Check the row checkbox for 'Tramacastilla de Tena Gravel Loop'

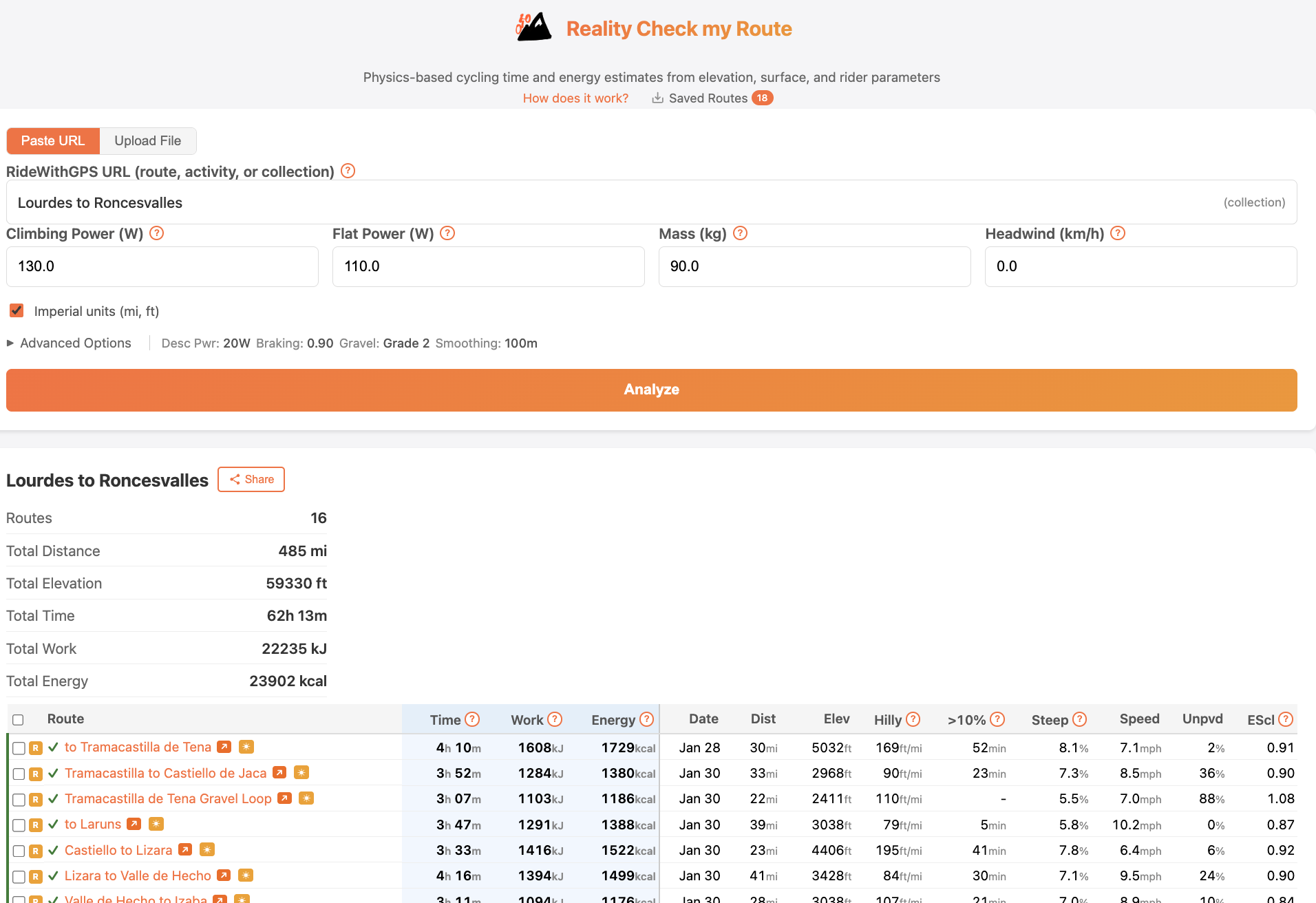point(19,798)
